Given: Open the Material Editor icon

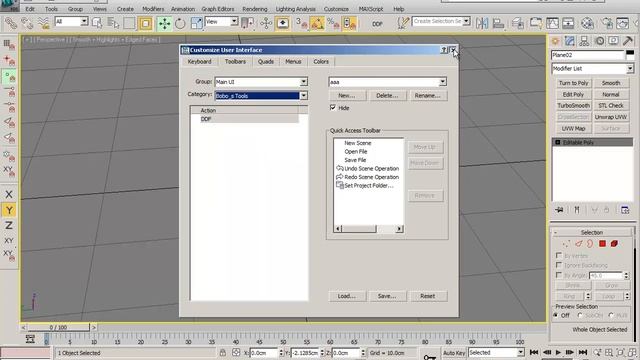Looking at the screenshot, I should [x=587, y=23].
